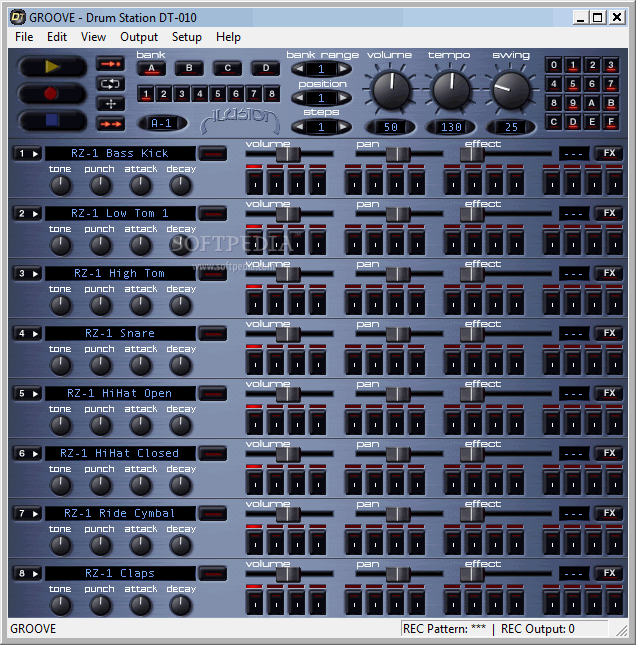Toggle first step pad of Bass Kick
636x645 pixels.
tap(255, 181)
